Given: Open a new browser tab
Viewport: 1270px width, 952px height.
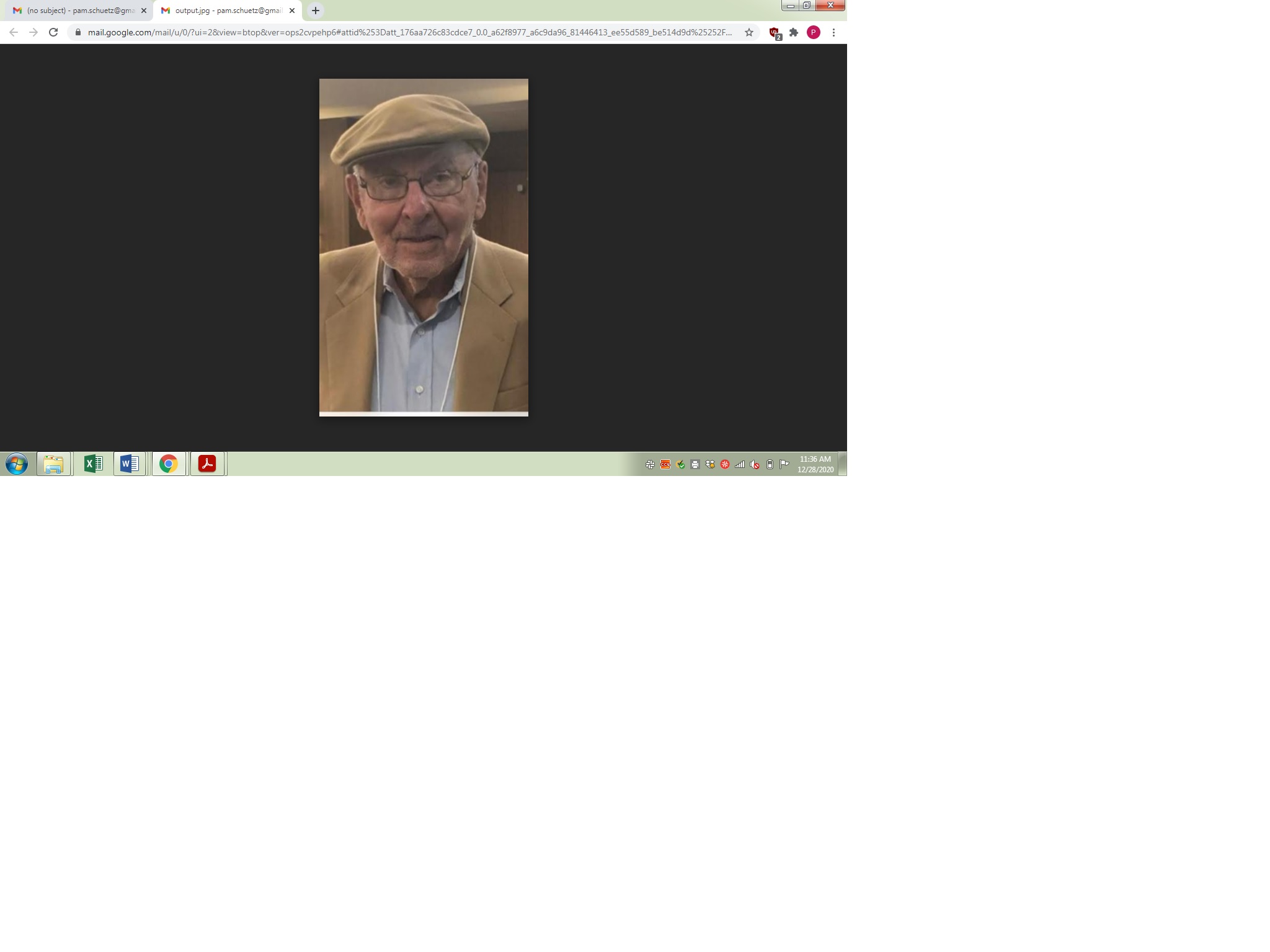Looking at the screenshot, I should pos(316,11).
